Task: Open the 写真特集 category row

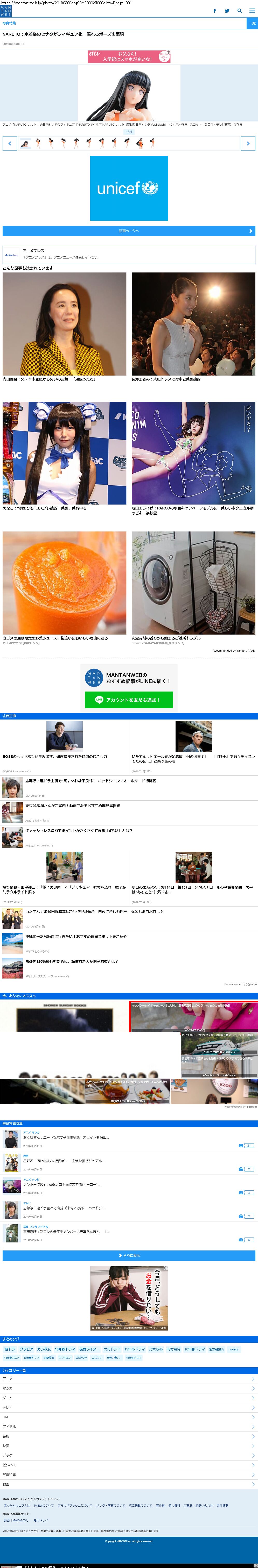Action: tap(129, 1475)
